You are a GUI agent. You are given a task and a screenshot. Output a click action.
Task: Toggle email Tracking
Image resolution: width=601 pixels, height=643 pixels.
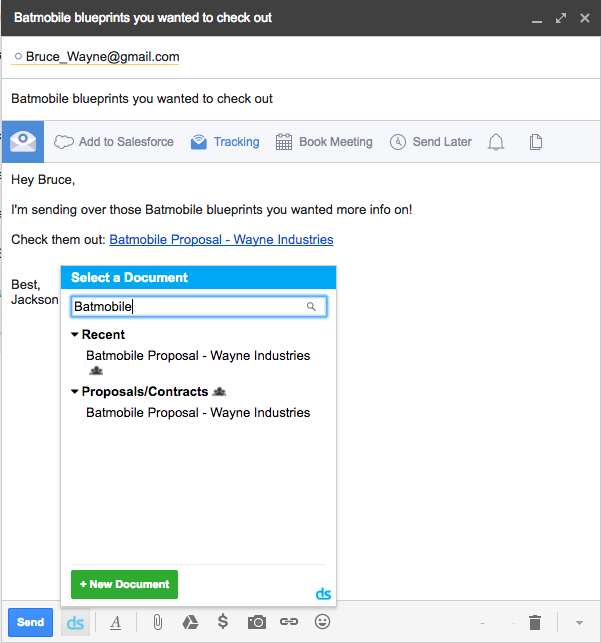tap(225, 142)
